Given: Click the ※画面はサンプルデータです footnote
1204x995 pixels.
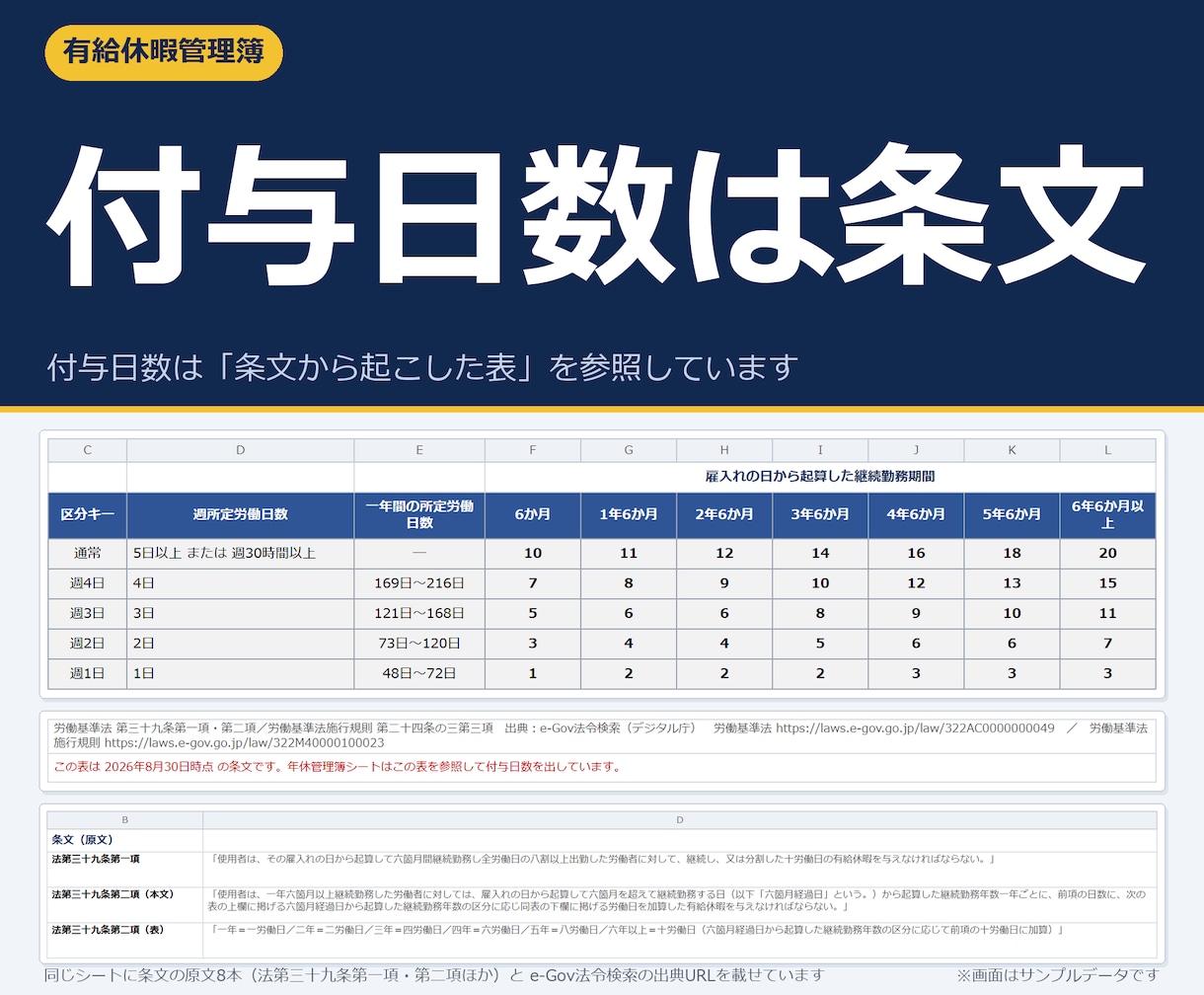Looking at the screenshot, I should pos(1057,975).
